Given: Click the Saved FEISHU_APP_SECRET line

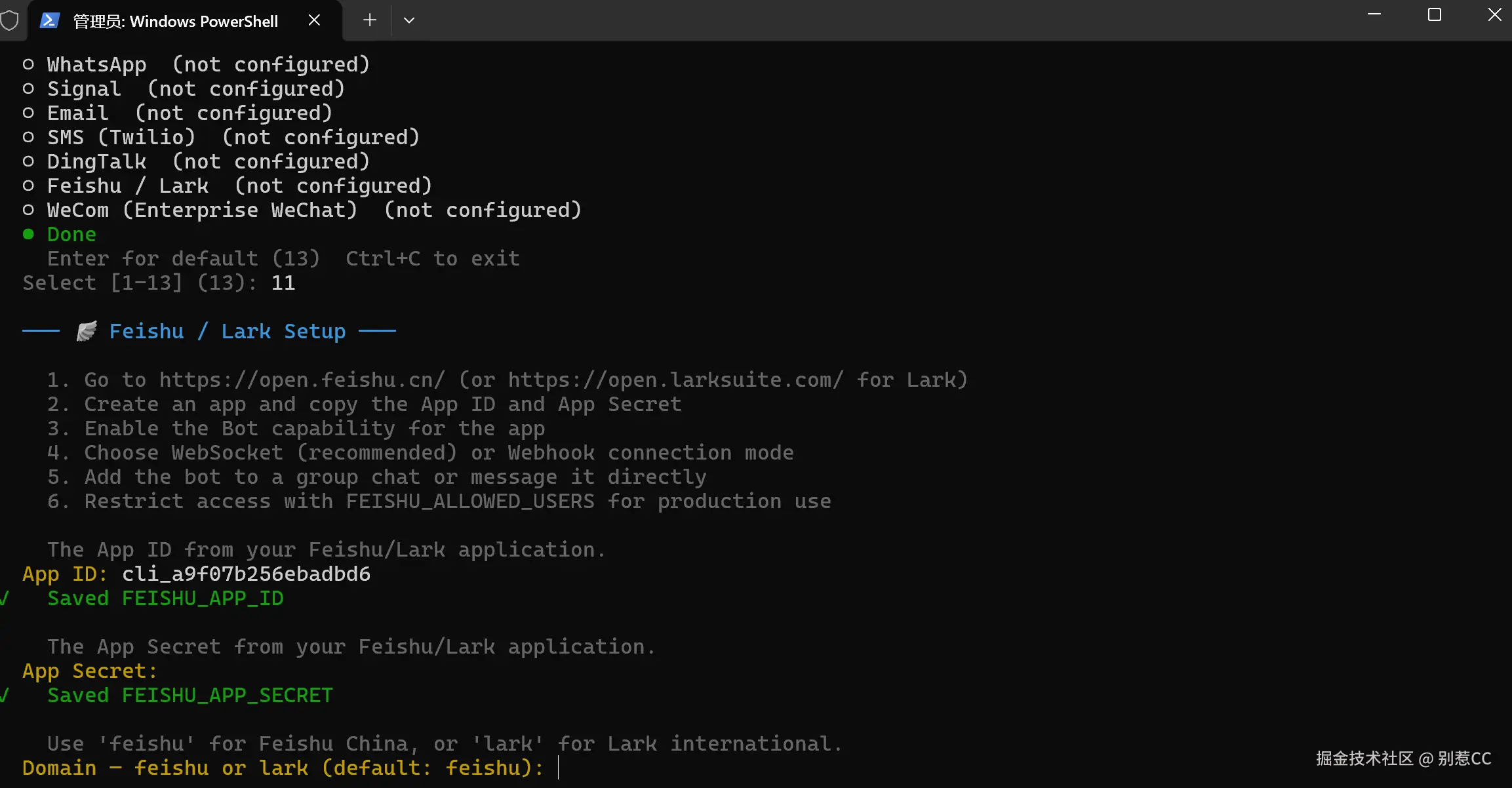Looking at the screenshot, I should coord(190,695).
